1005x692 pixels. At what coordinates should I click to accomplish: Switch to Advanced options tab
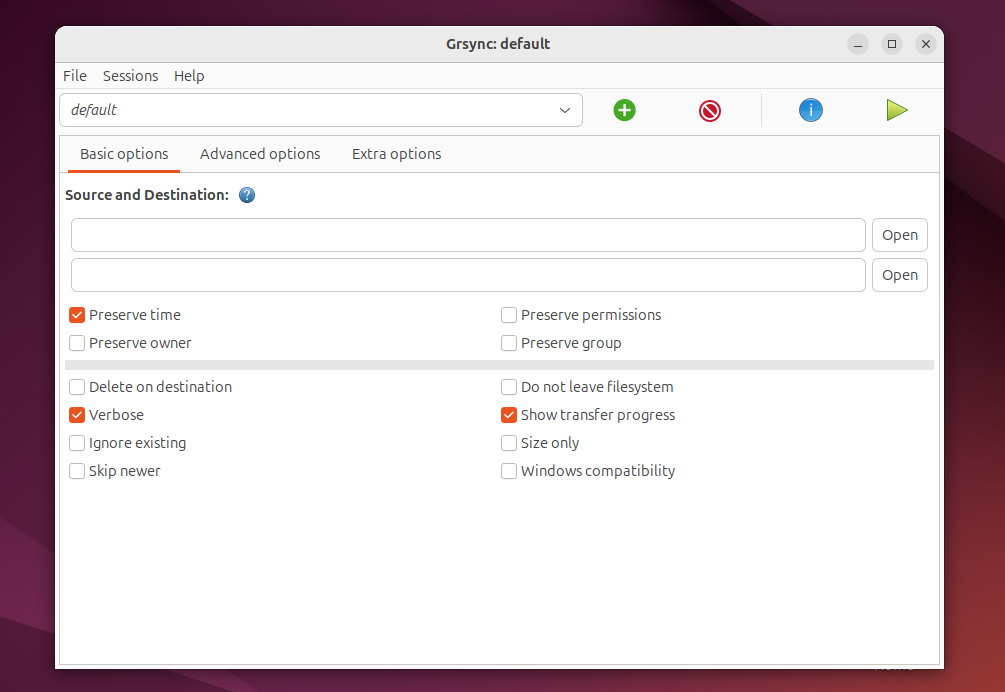click(260, 154)
